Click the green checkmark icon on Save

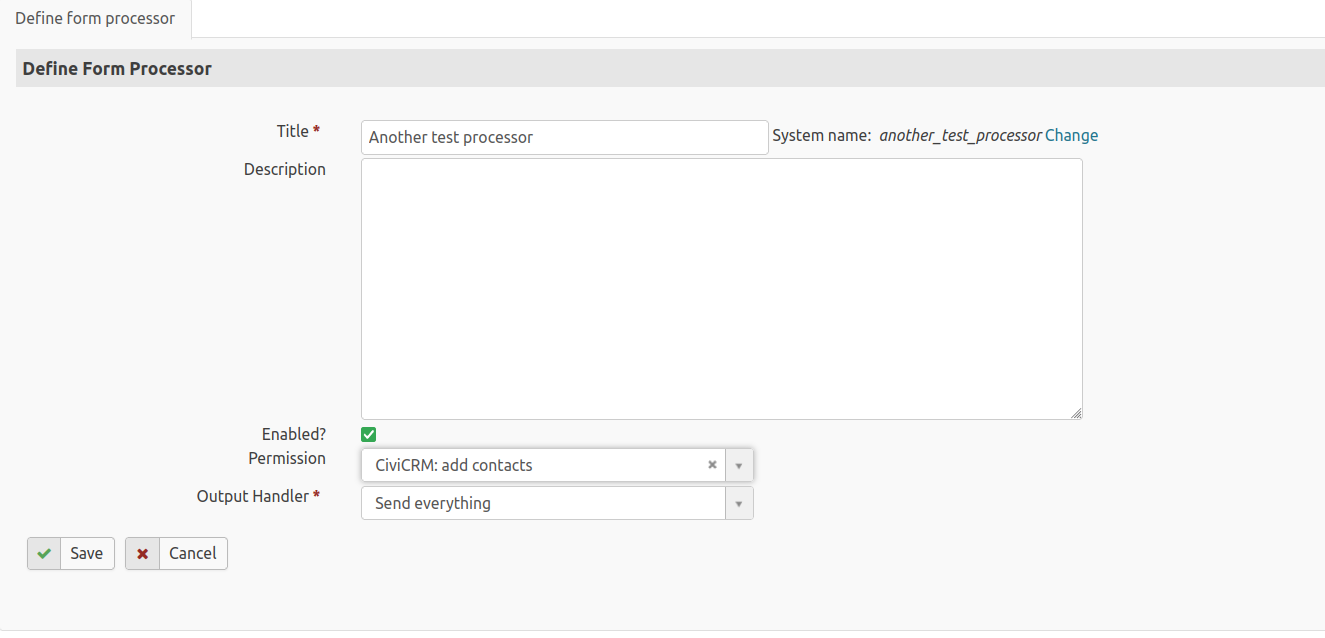44,554
